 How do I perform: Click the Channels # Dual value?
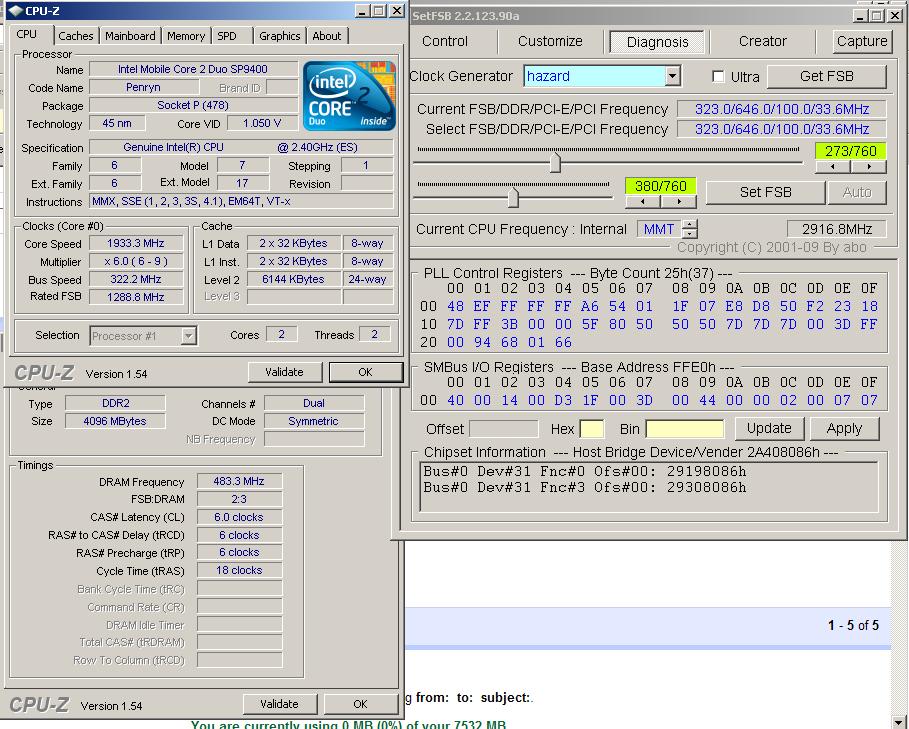(x=314, y=403)
